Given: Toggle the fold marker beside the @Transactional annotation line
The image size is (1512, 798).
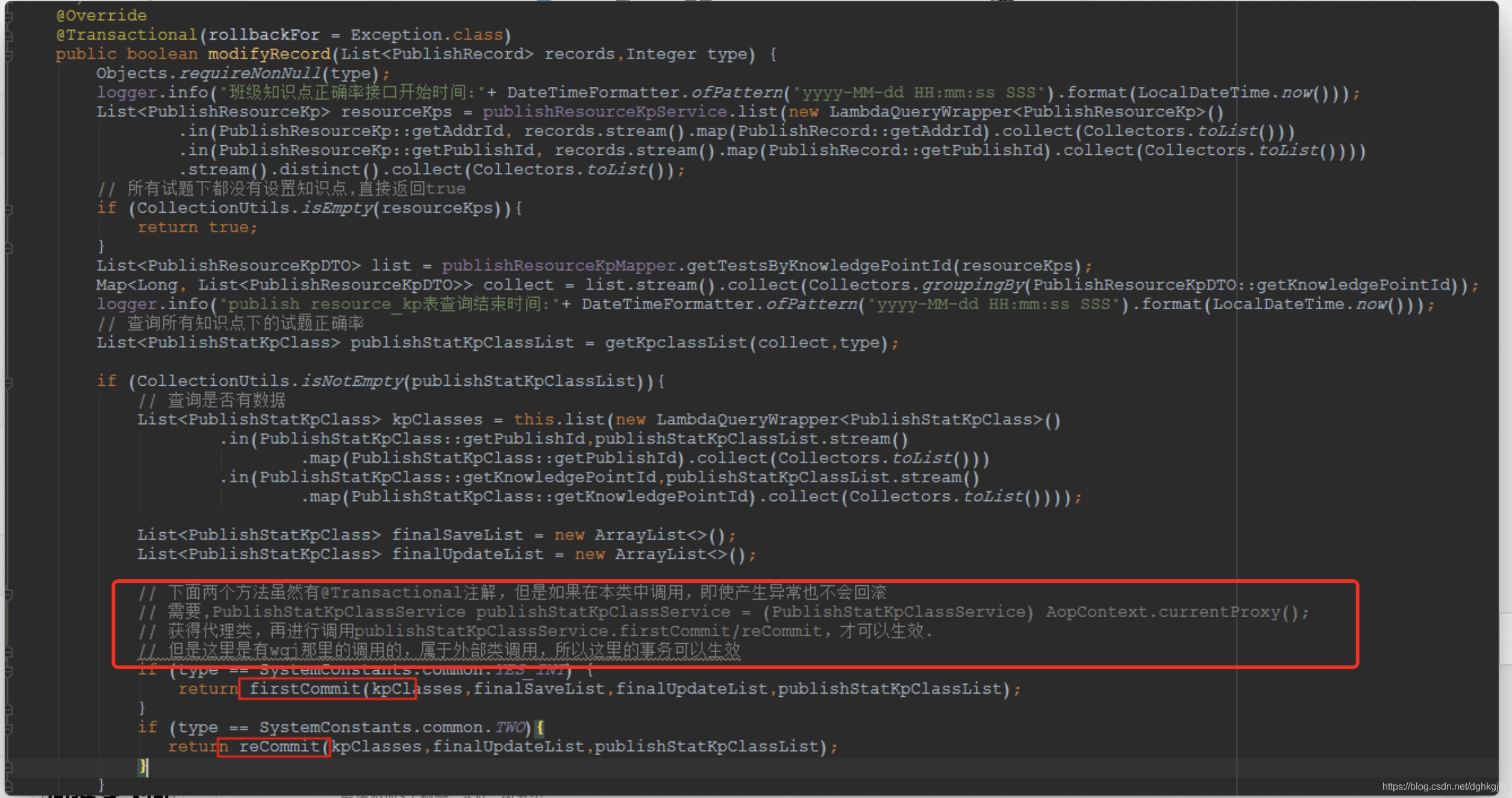Looking at the screenshot, I should (8, 36).
